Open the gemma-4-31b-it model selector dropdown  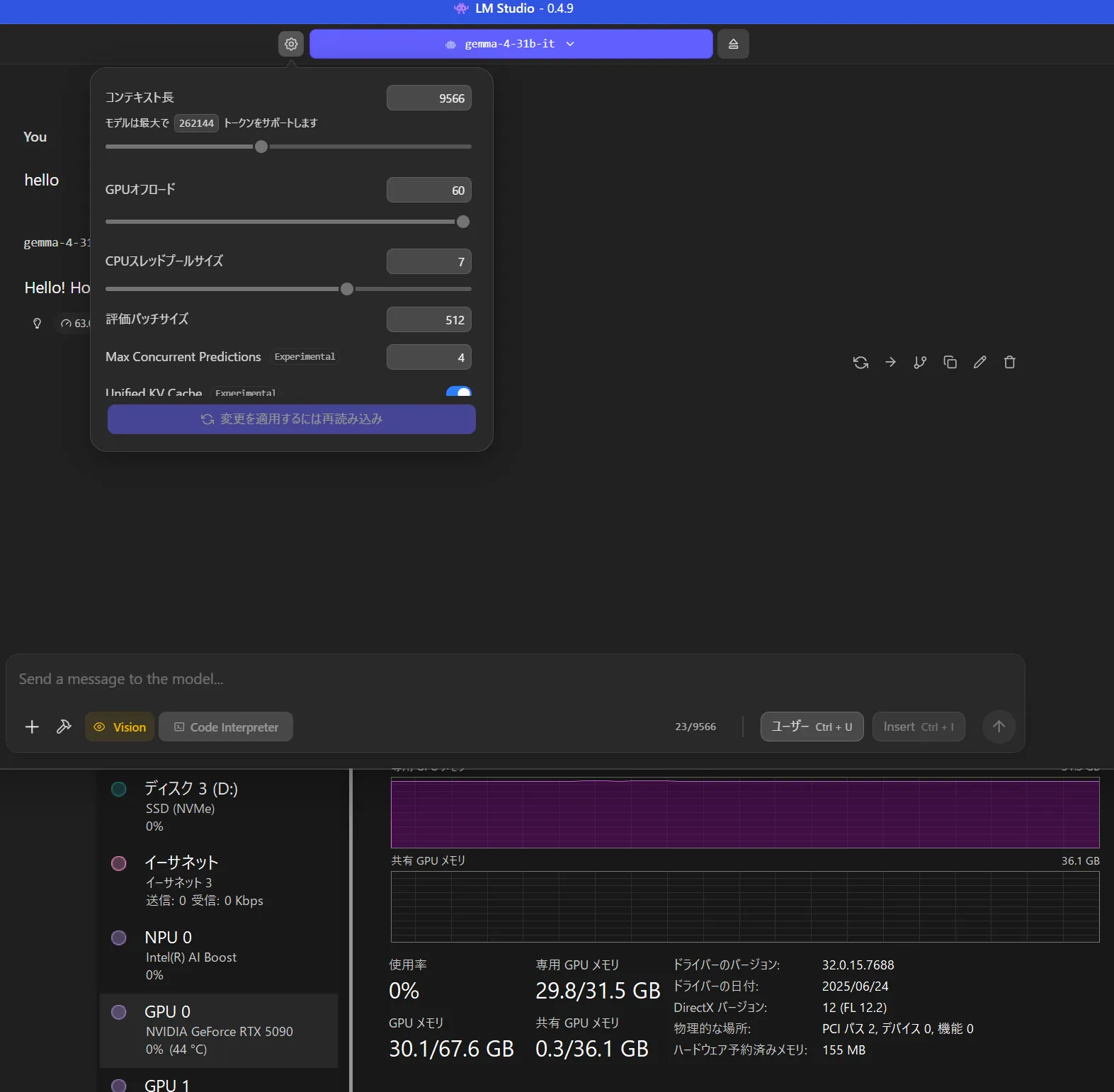tap(511, 44)
